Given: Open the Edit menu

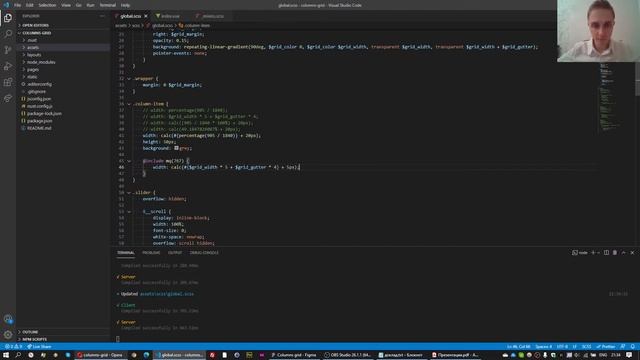Looking at the screenshot, I should click(x=30, y=5).
